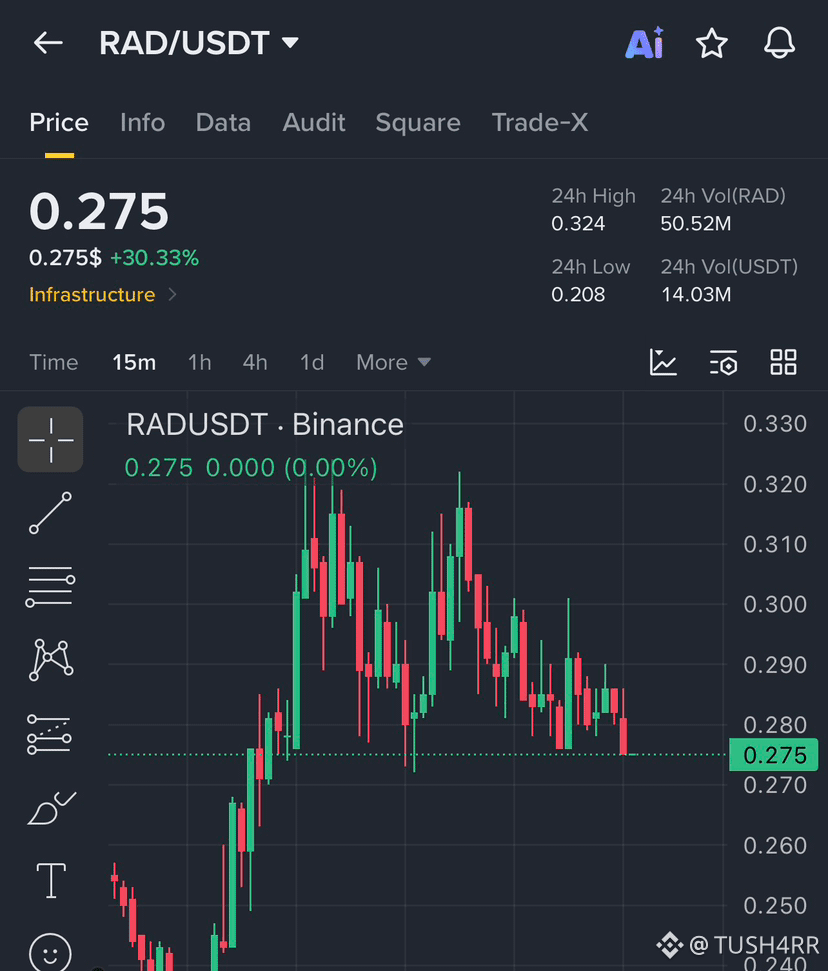Screen dimensions: 828x971
Task: Select the Time chart interval
Action: coord(54,362)
